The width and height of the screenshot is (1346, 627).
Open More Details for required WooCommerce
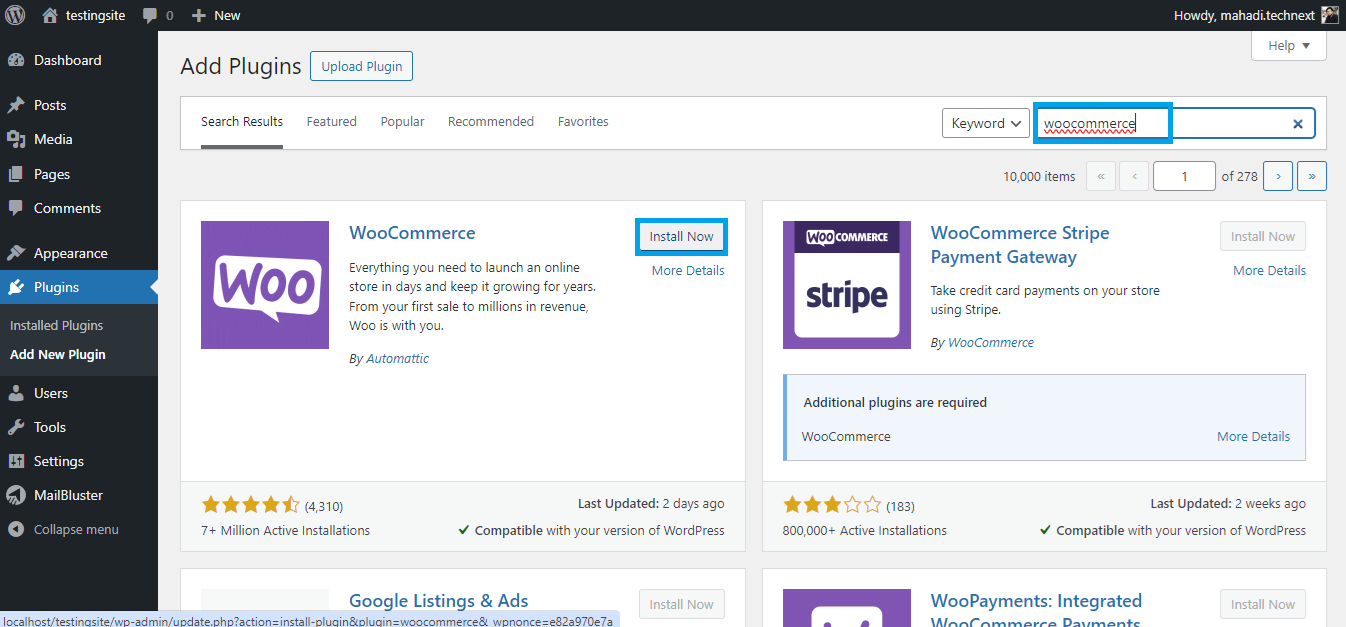1253,437
